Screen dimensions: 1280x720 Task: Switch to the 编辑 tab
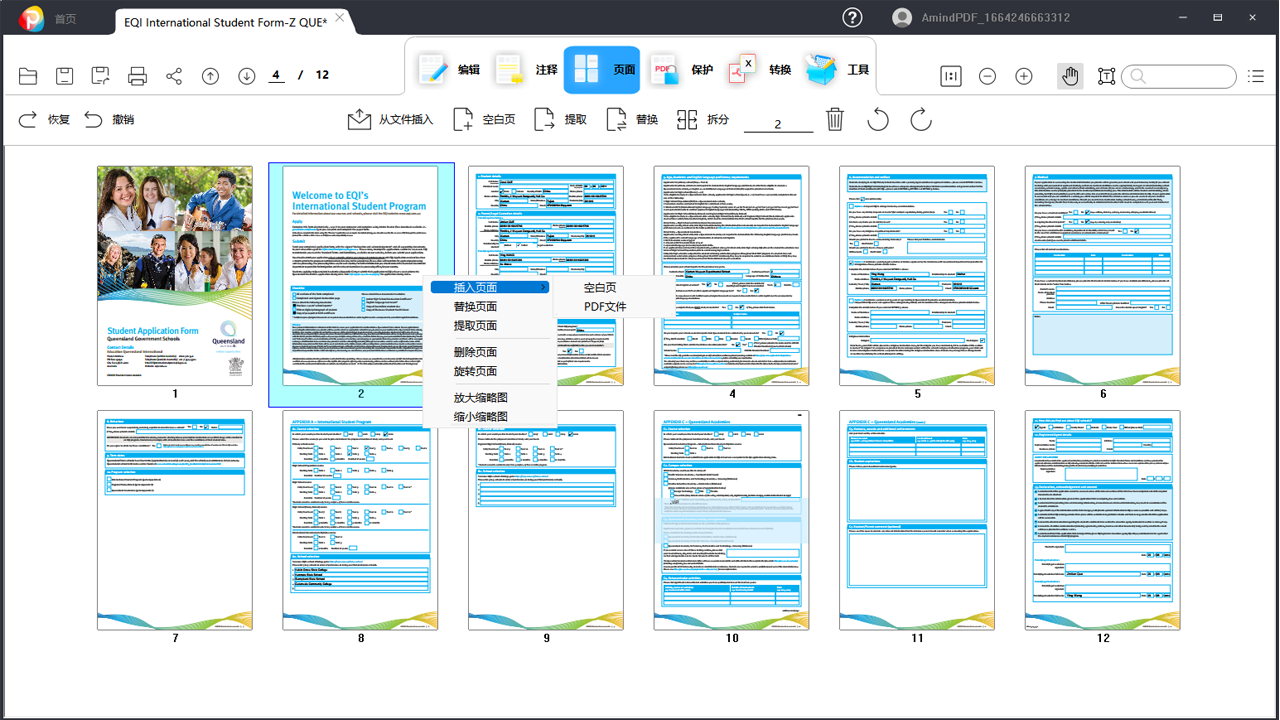pos(449,70)
